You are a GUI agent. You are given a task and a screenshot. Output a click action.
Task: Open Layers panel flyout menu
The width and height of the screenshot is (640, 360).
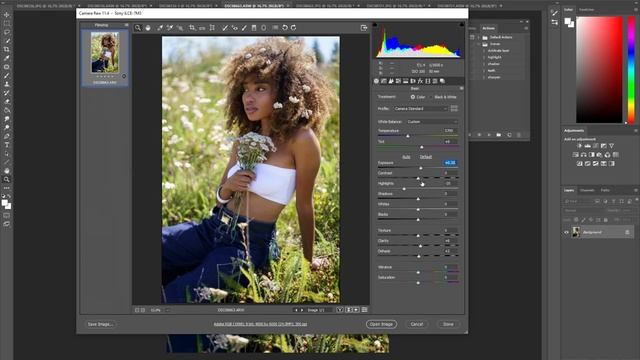coord(636,190)
